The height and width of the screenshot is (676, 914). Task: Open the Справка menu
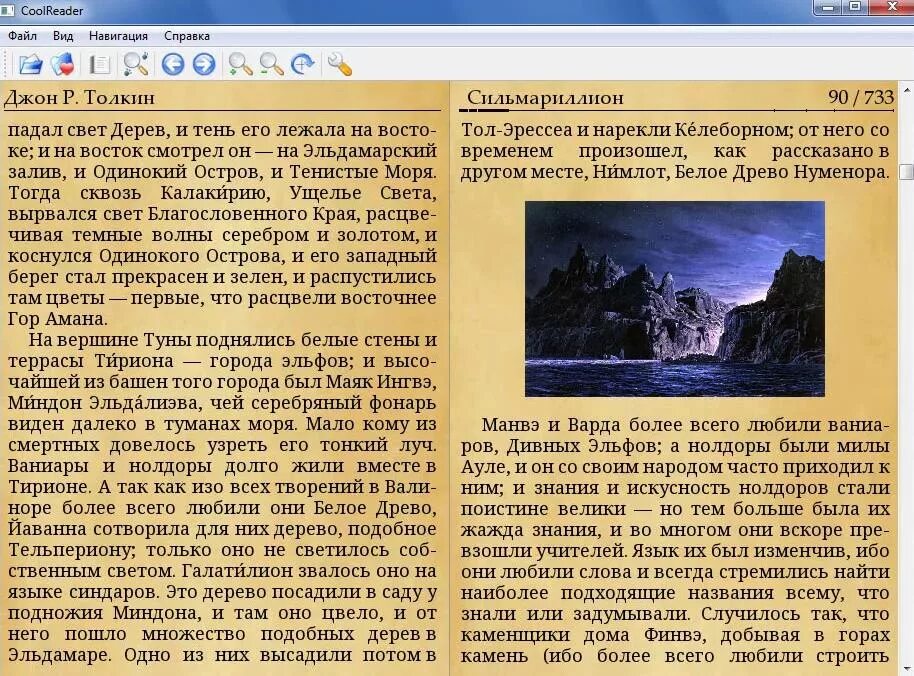pos(185,36)
